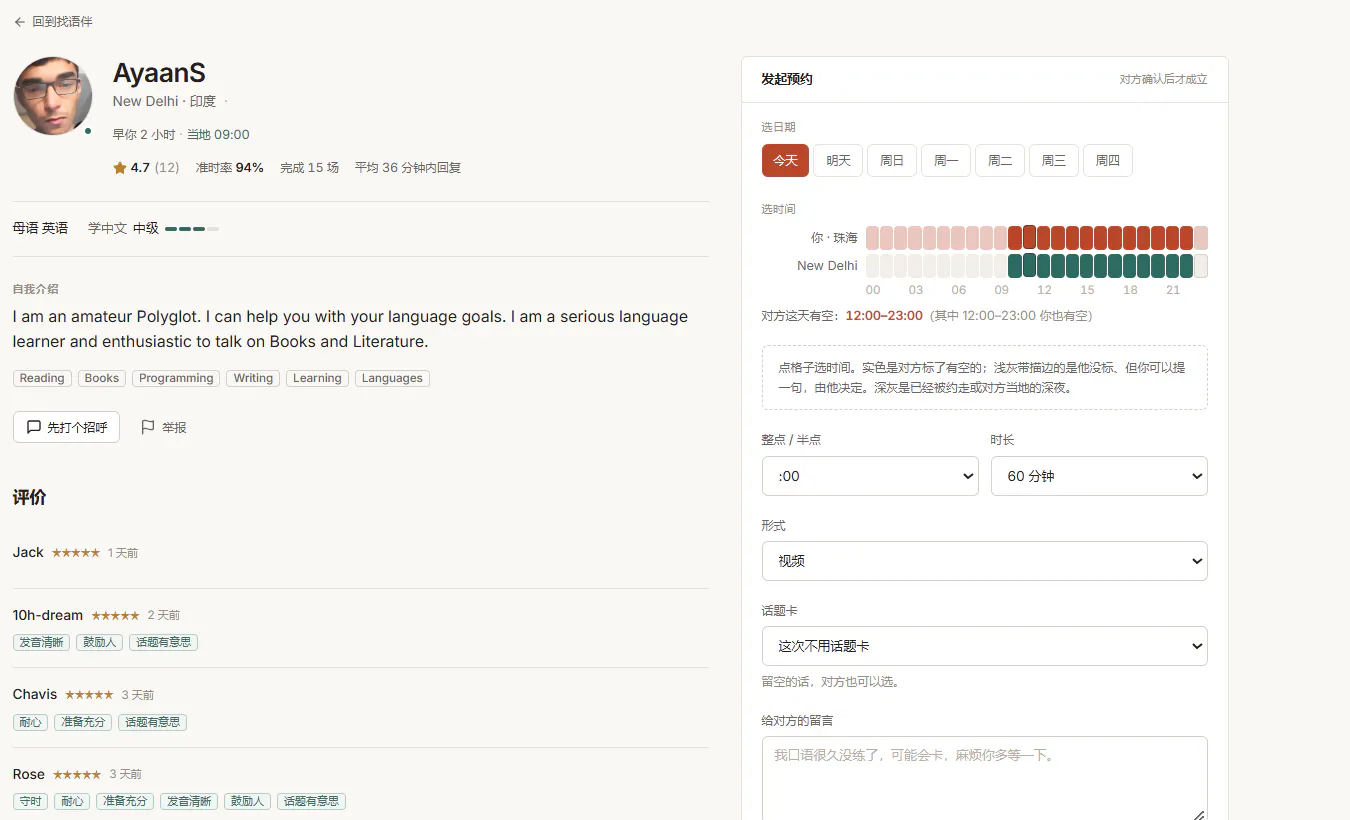Click AyaanS's profile avatar photo

(x=53, y=96)
